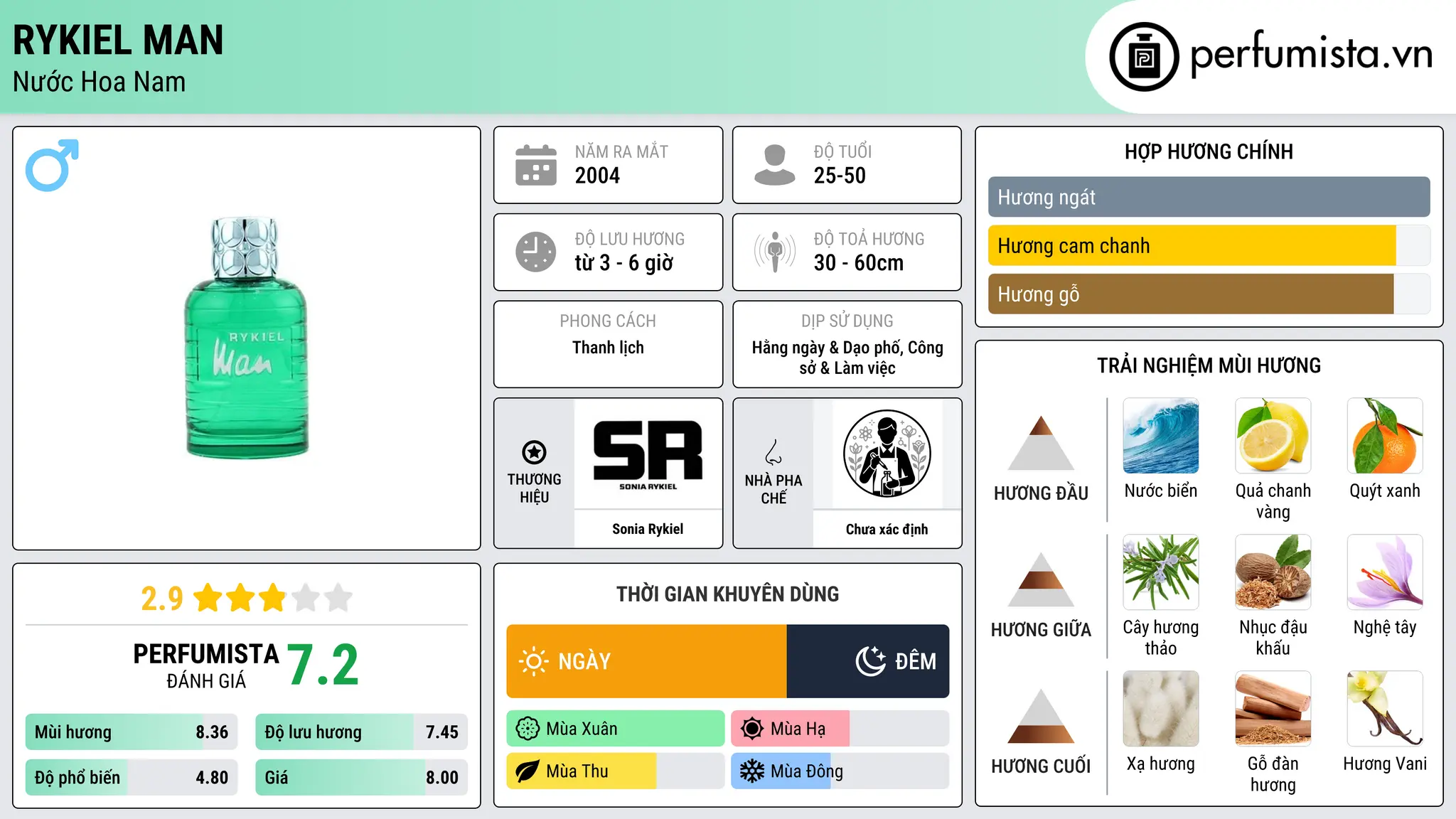1456x819 pixels.
Task: Click the clock icon beside Độ lưu hương
Action: point(536,252)
